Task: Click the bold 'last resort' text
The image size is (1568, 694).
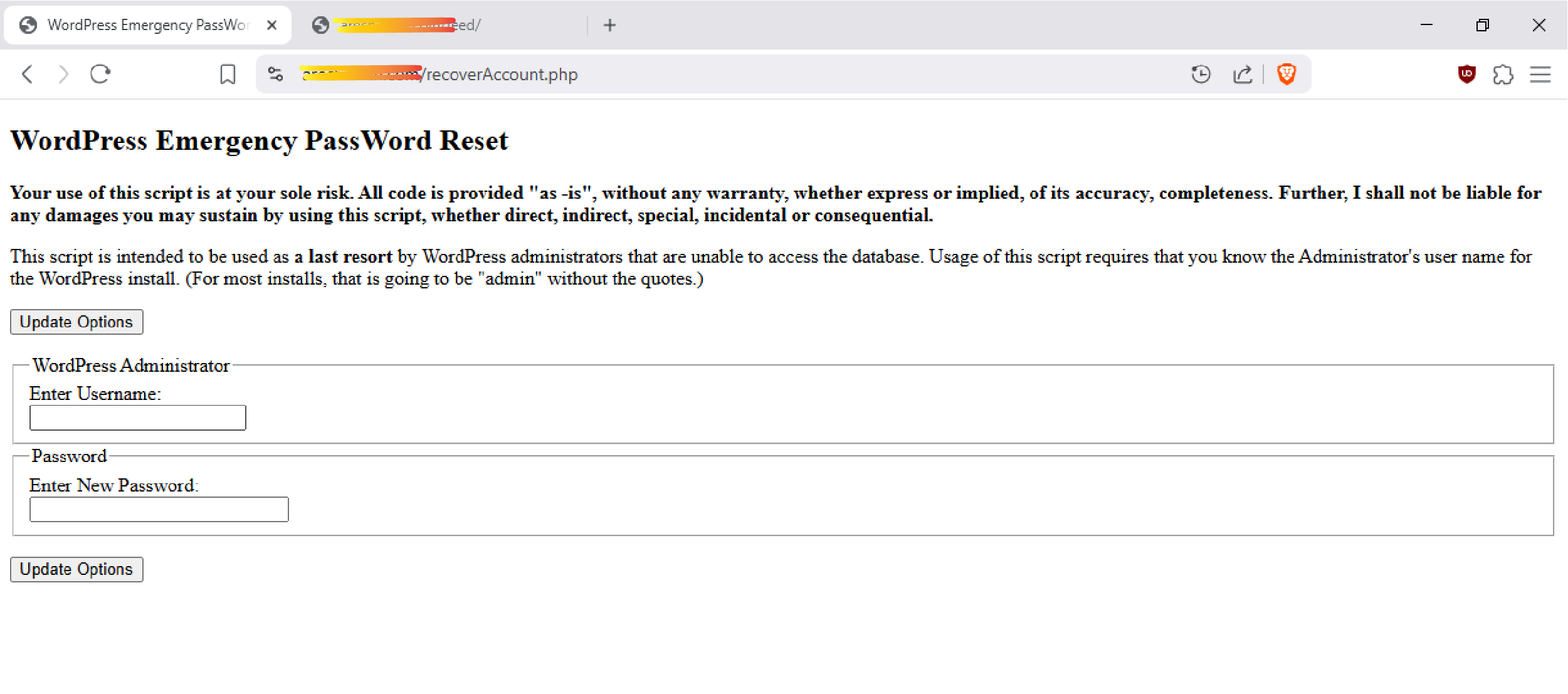Action: pos(350,256)
